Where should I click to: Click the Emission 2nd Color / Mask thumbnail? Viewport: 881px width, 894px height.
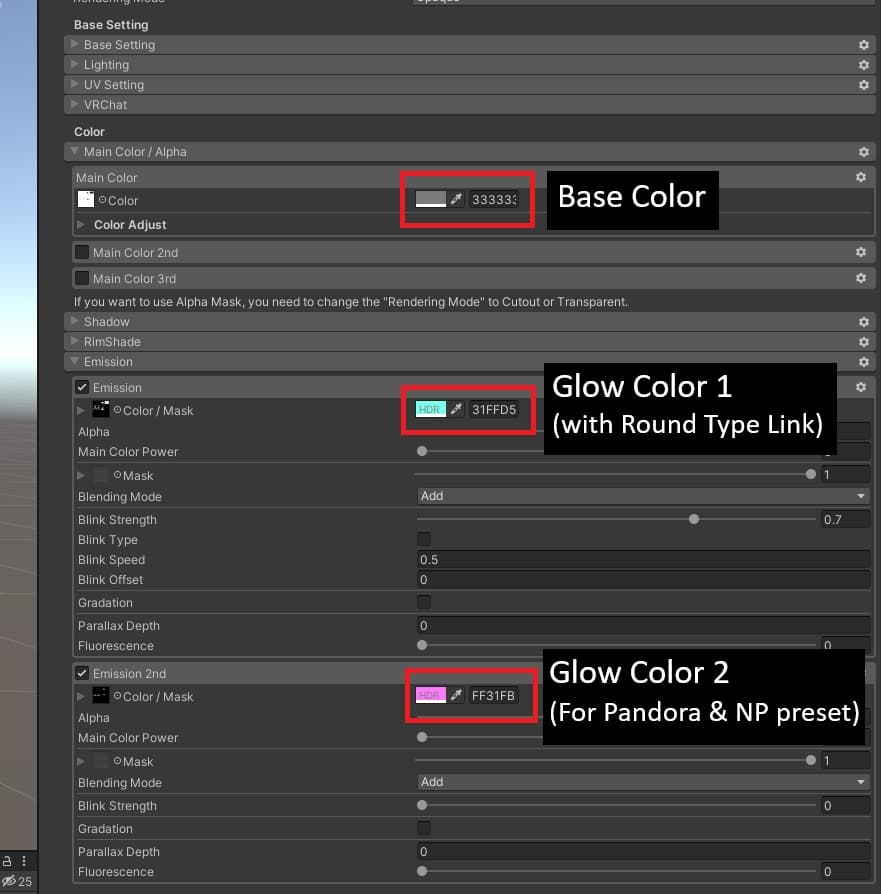(x=100, y=695)
